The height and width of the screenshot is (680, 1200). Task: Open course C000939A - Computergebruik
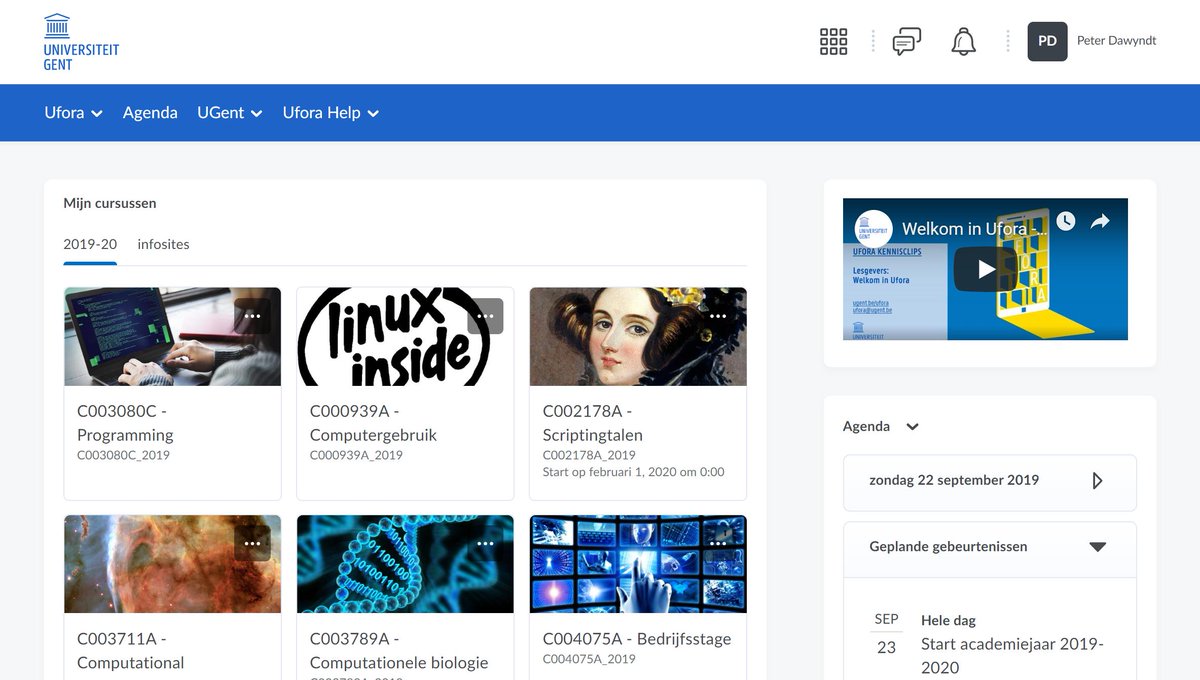point(373,423)
